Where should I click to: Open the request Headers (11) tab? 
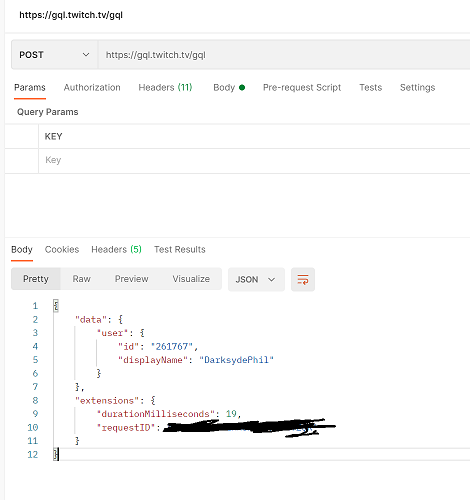point(165,87)
